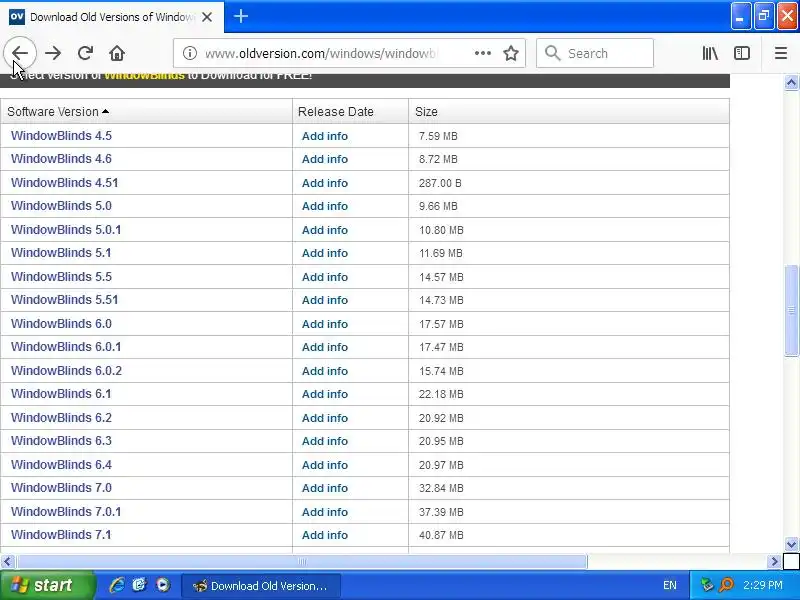This screenshot has height=600, width=800.
Task: Open WindowBlinds 5.5 link
Action: click(61, 277)
